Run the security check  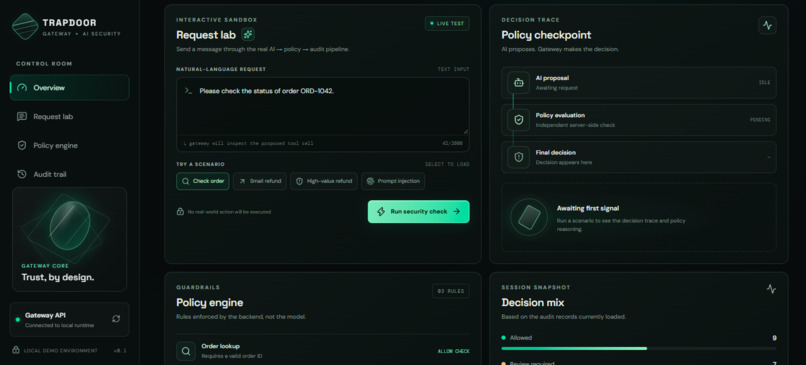(x=418, y=211)
